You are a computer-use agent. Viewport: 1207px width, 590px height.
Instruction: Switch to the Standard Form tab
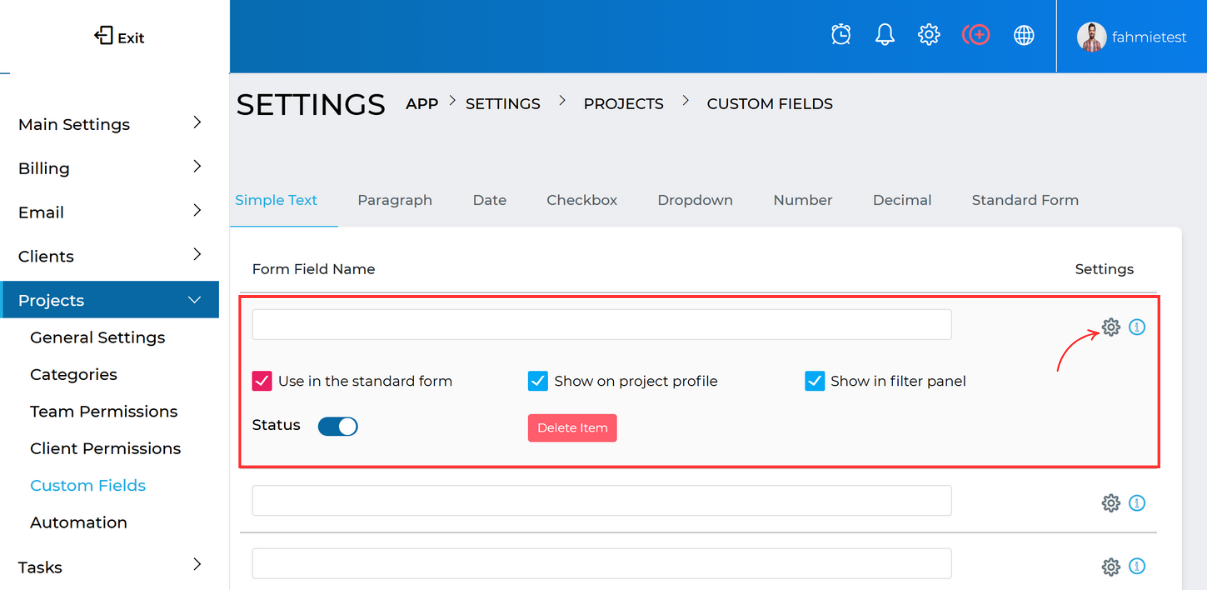point(1025,200)
